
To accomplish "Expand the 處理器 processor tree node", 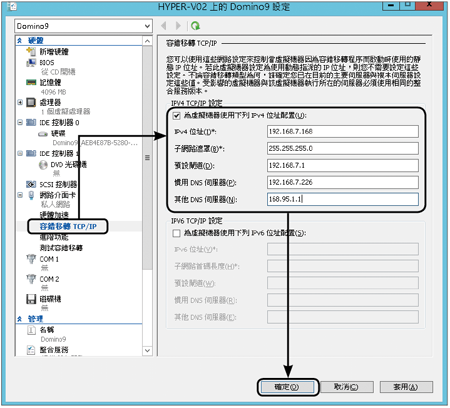I will 20,102.
